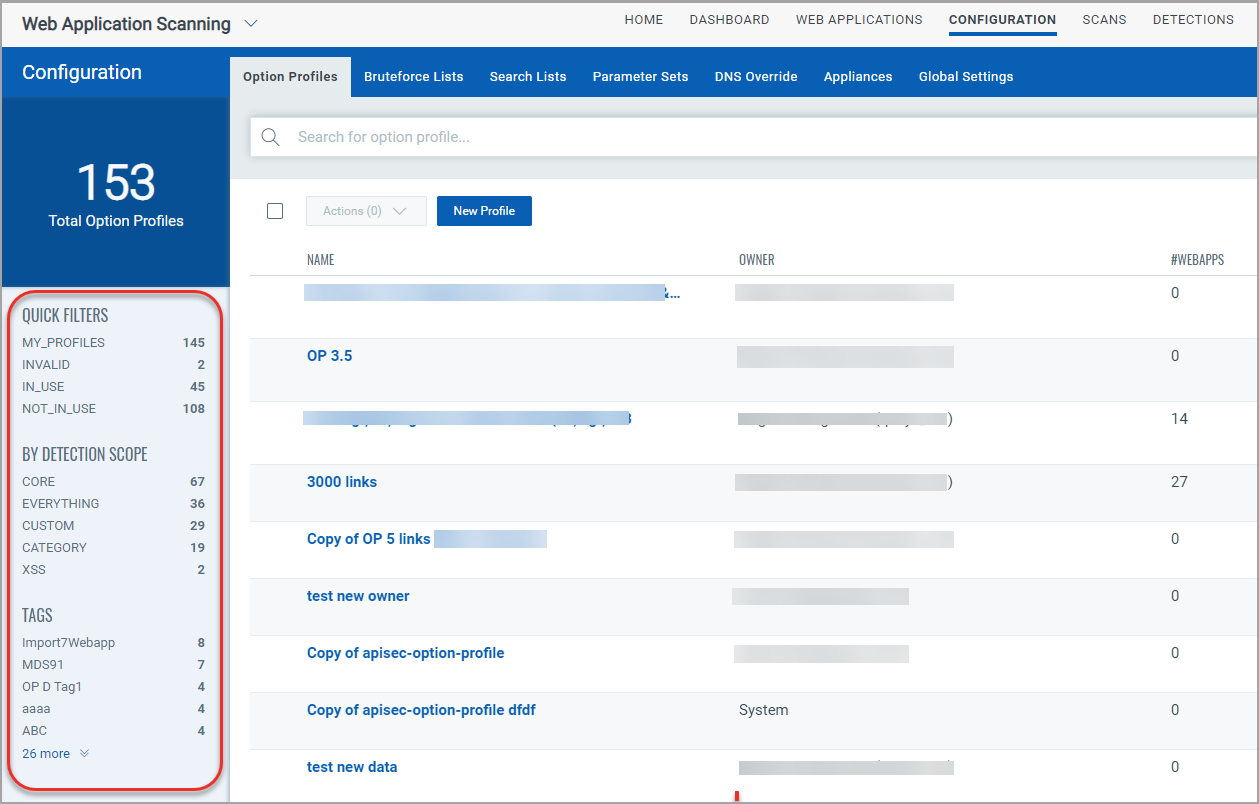Sort by the NAME column header
Screen dimensions: 1259x804
tap(321, 260)
